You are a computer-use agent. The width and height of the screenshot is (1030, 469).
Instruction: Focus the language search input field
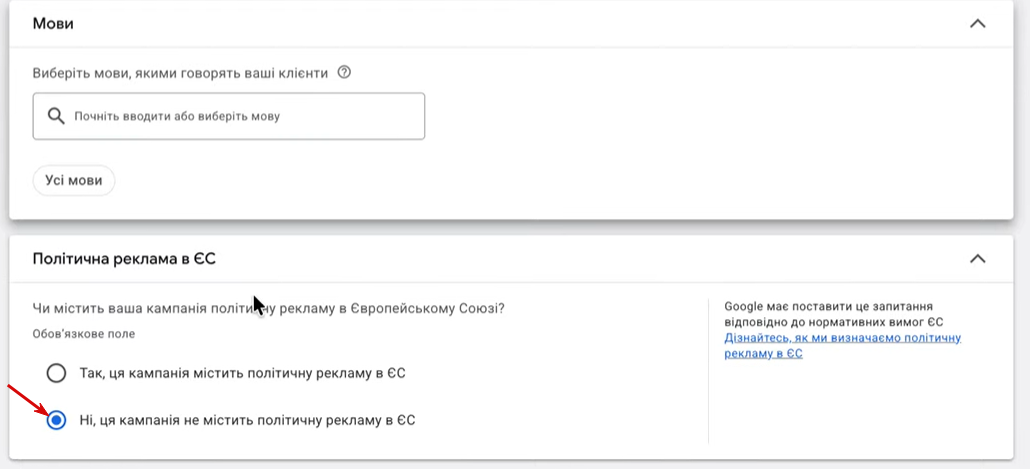[x=240, y=116]
